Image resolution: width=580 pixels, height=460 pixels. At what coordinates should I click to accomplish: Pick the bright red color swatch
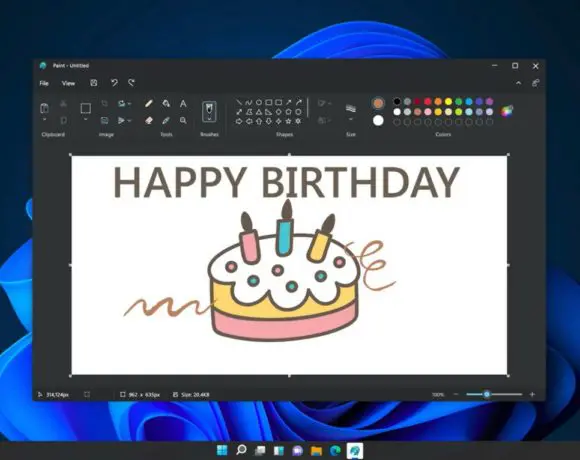[x=428, y=101]
